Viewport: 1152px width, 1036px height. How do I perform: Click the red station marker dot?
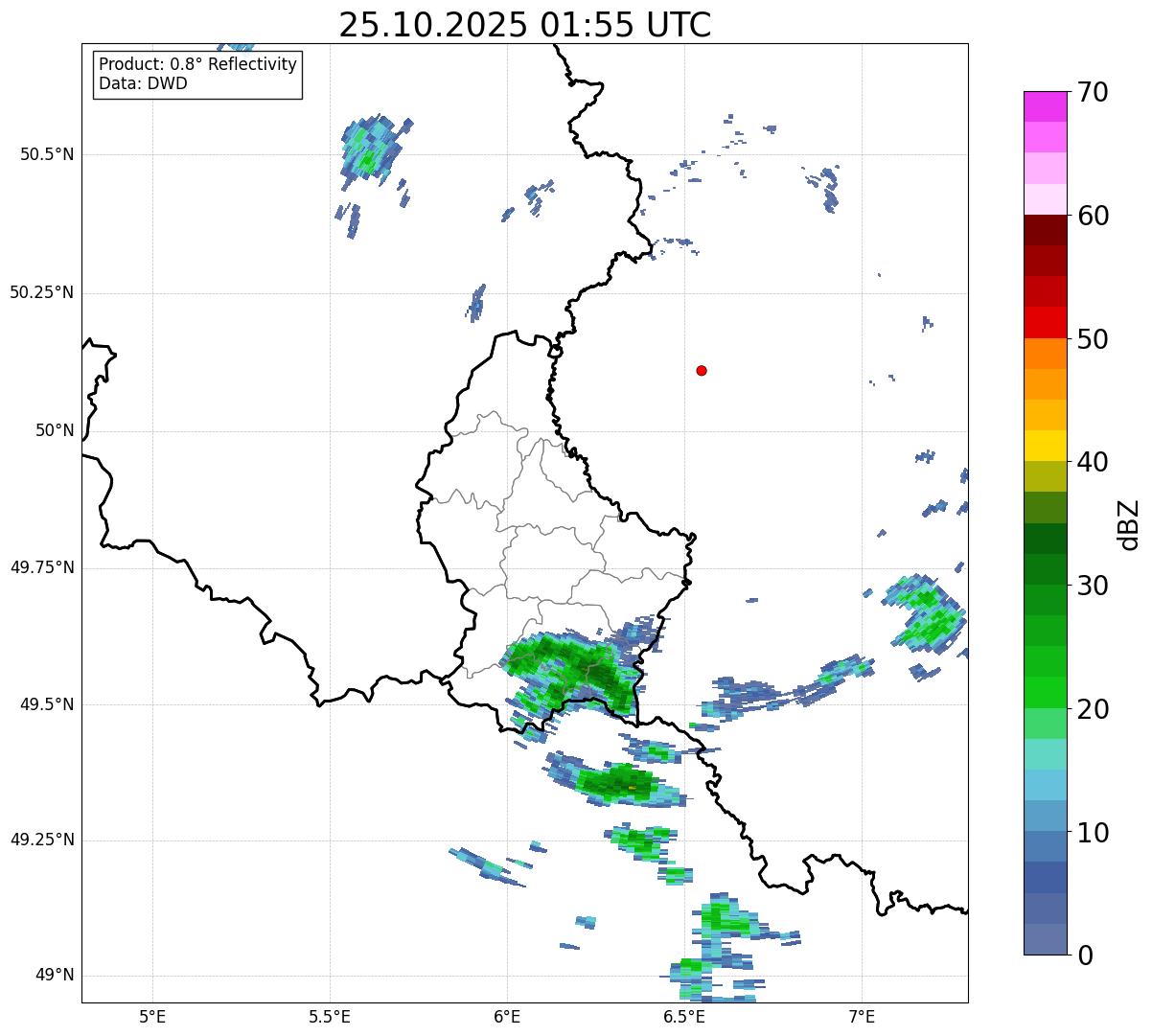pos(702,370)
